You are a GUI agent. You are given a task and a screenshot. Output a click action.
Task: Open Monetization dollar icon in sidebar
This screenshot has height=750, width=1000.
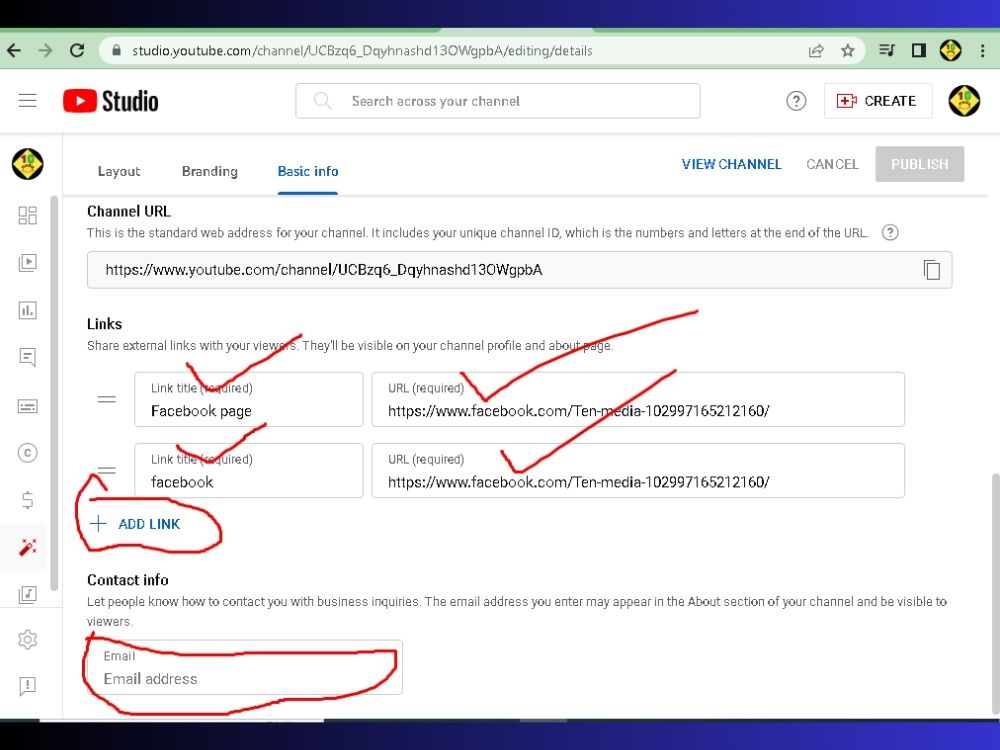coord(27,500)
